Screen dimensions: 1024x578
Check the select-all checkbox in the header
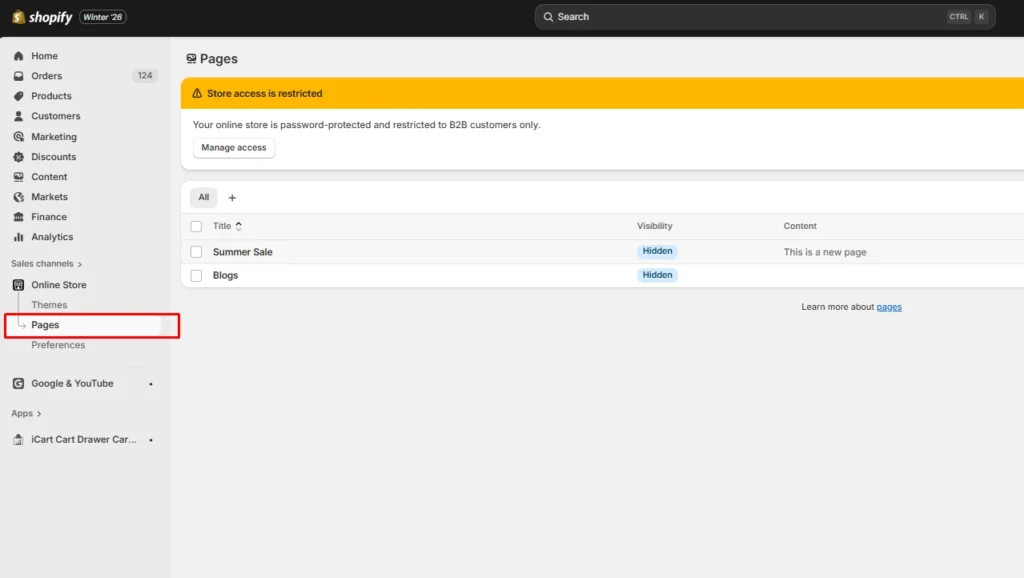point(196,226)
